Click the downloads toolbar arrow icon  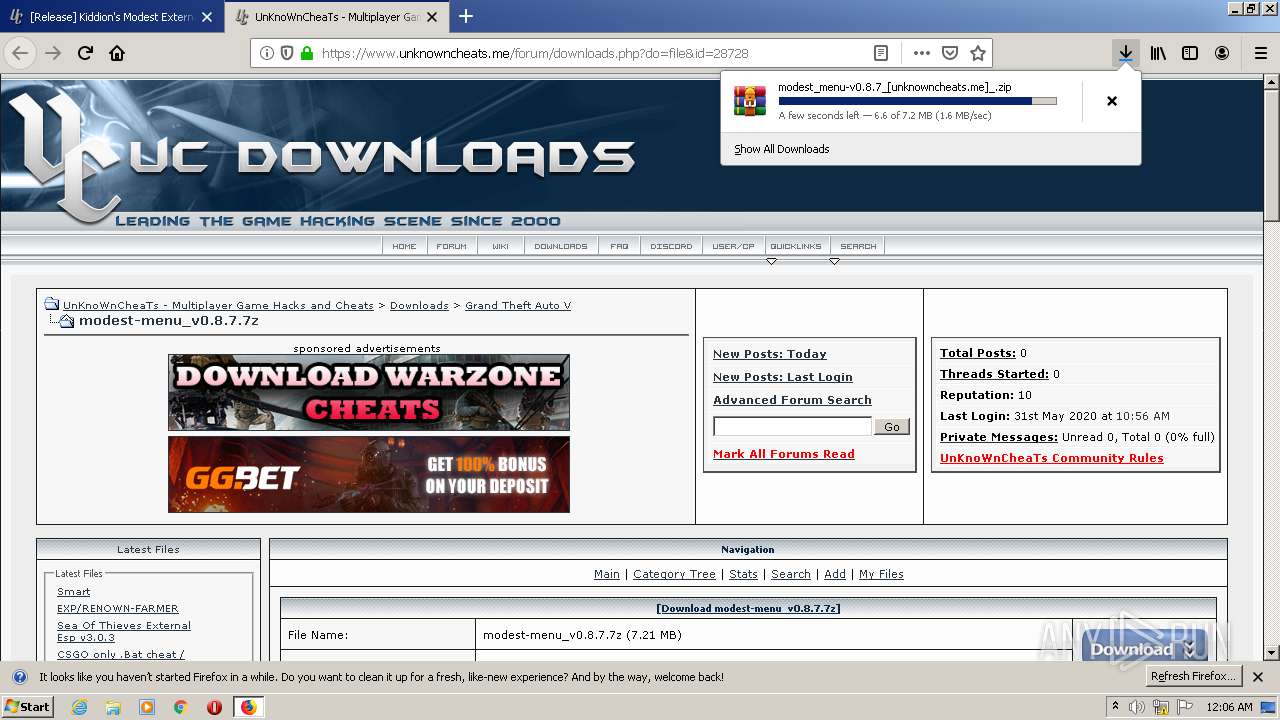click(x=1126, y=53)
